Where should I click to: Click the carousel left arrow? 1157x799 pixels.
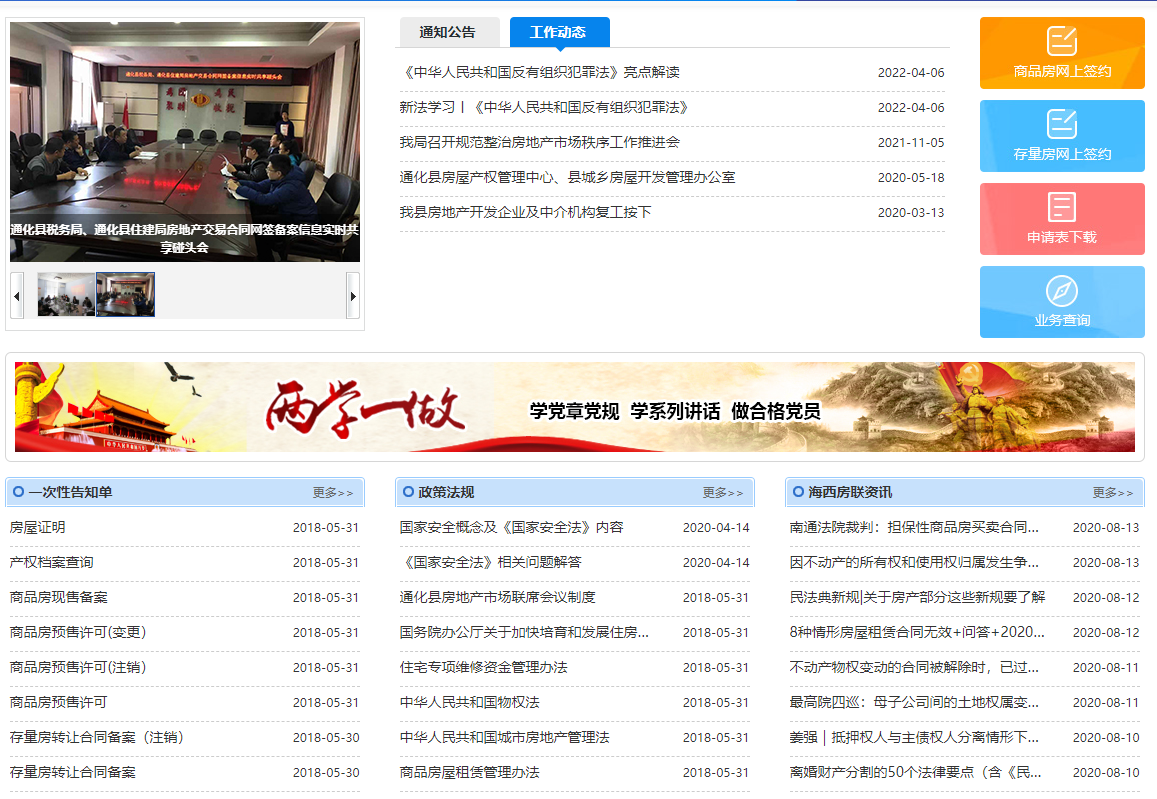click(x=17, y=295)
